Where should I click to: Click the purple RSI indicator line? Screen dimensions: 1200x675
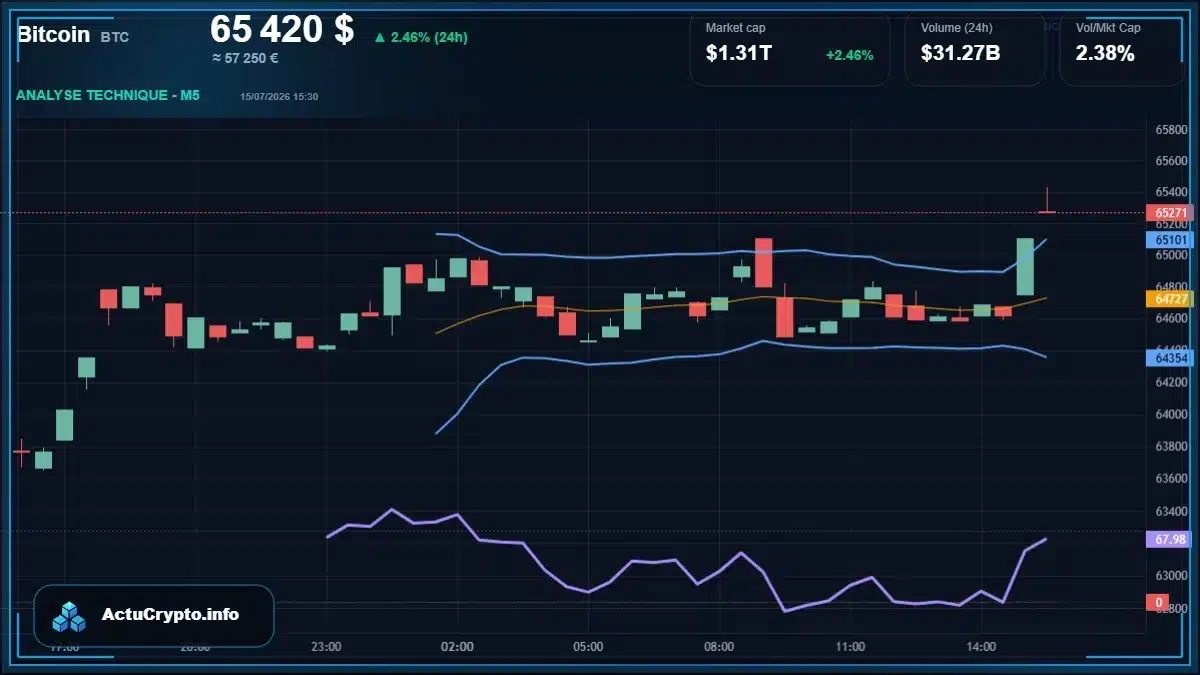[x=687, y=561]
